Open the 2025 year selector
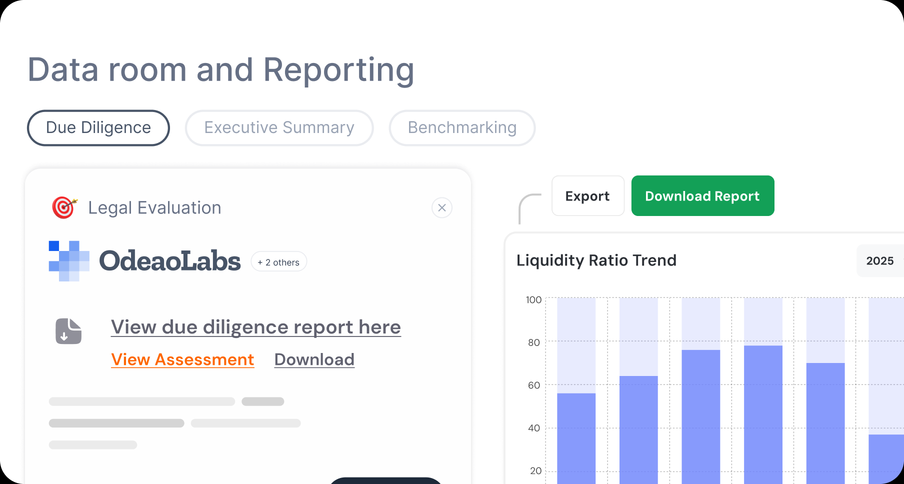 [x=880, y=261]
